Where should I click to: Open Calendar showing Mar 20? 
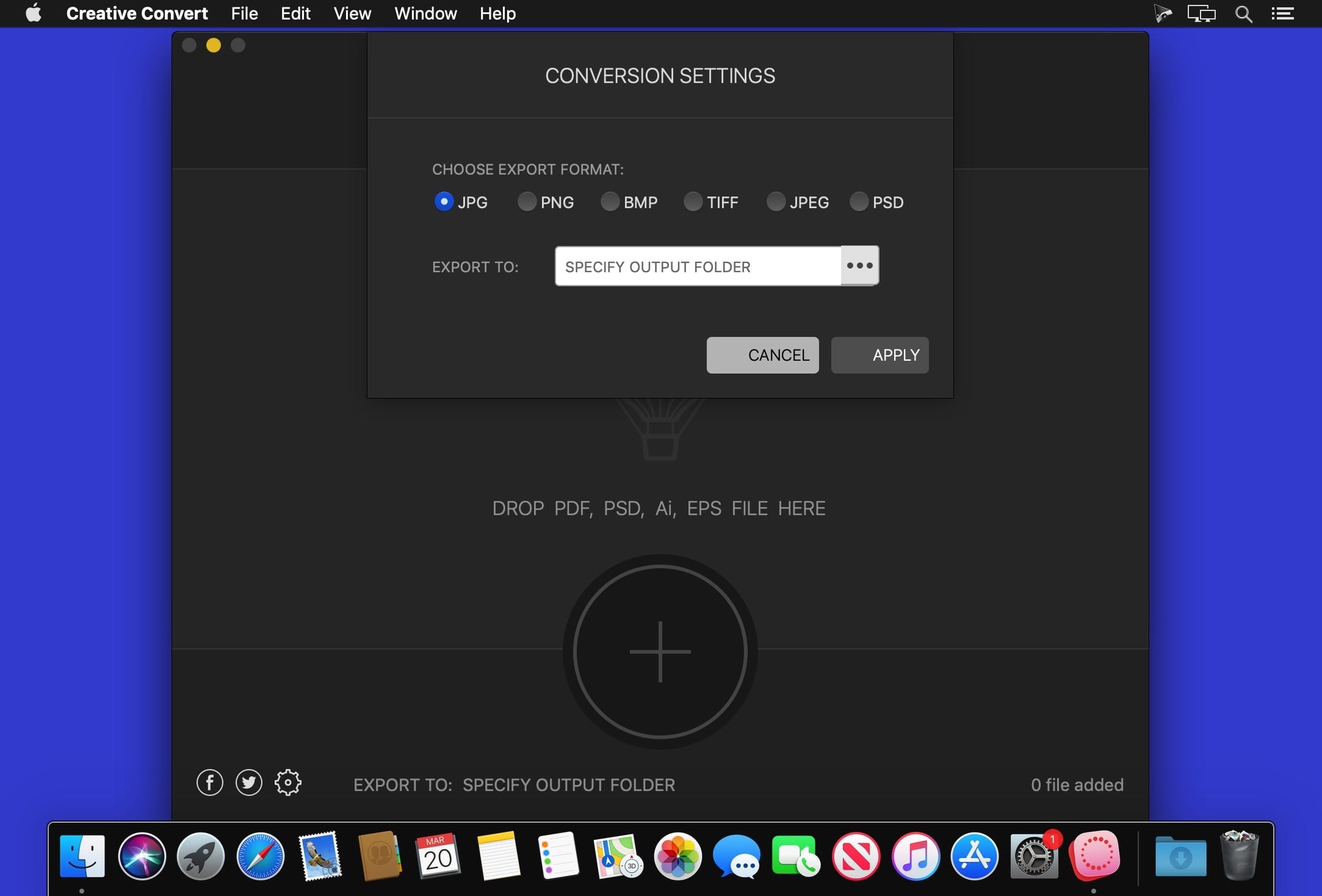coord(438,856)
